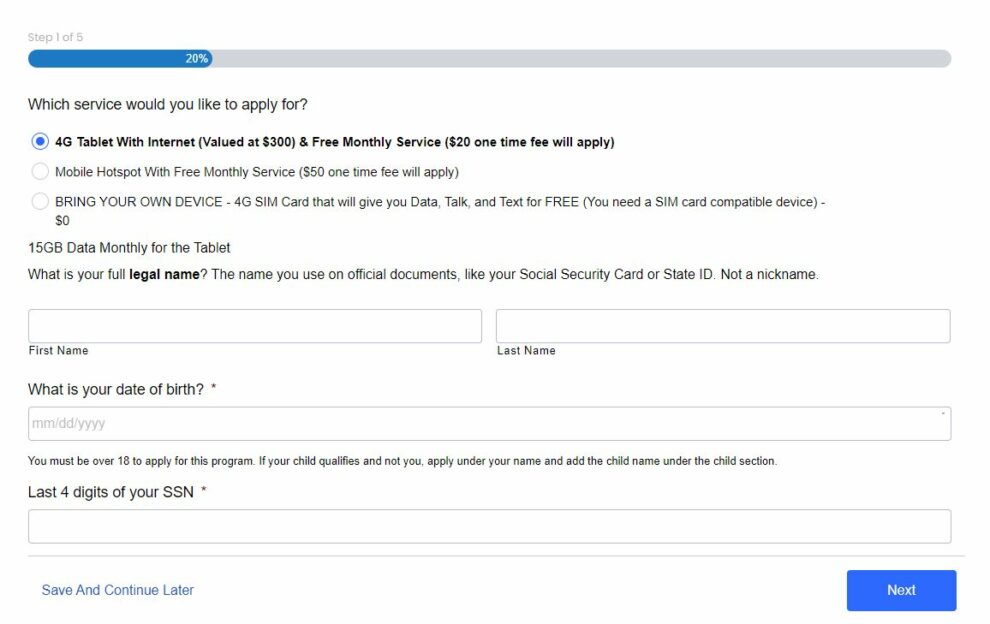The width and height of the screenshot is (990, 624).
Task: Click the Last Name caption label
Action: 526,351
